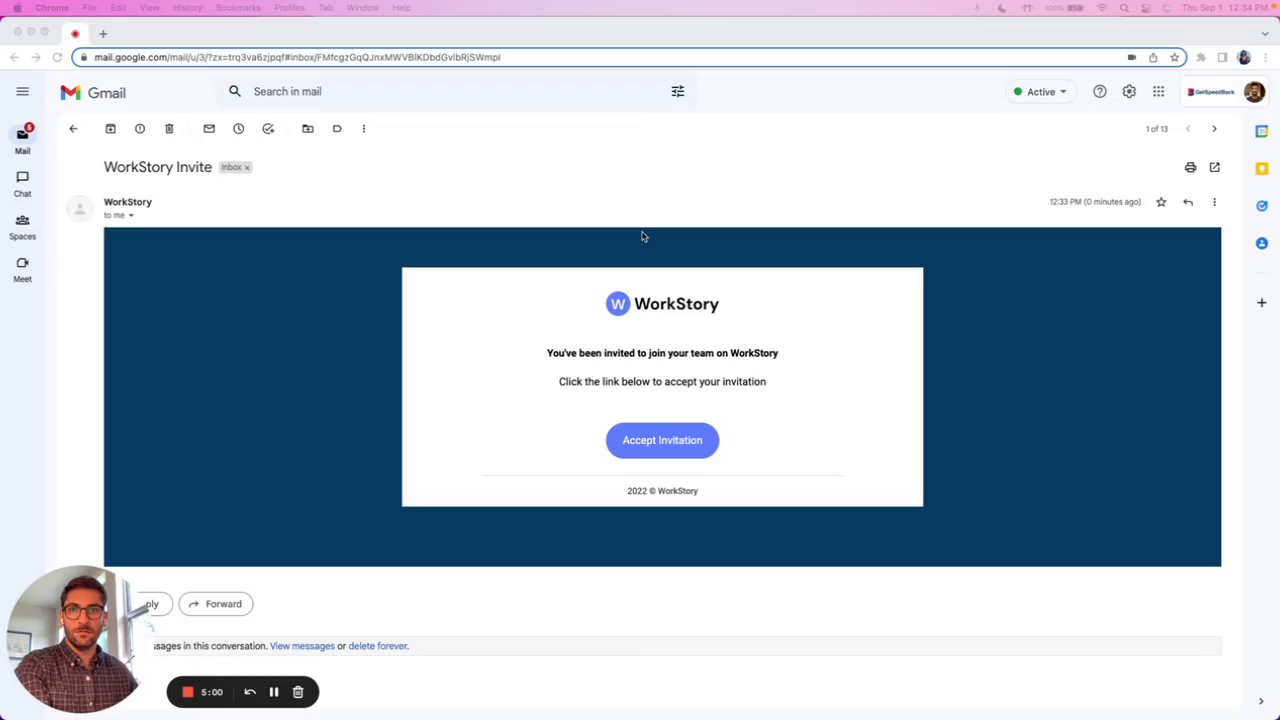Image resolution: width=1280 pixels, height=720 pixels.
Task: Switch to Chat in left sidebar
Action: (x=22, y=183)
